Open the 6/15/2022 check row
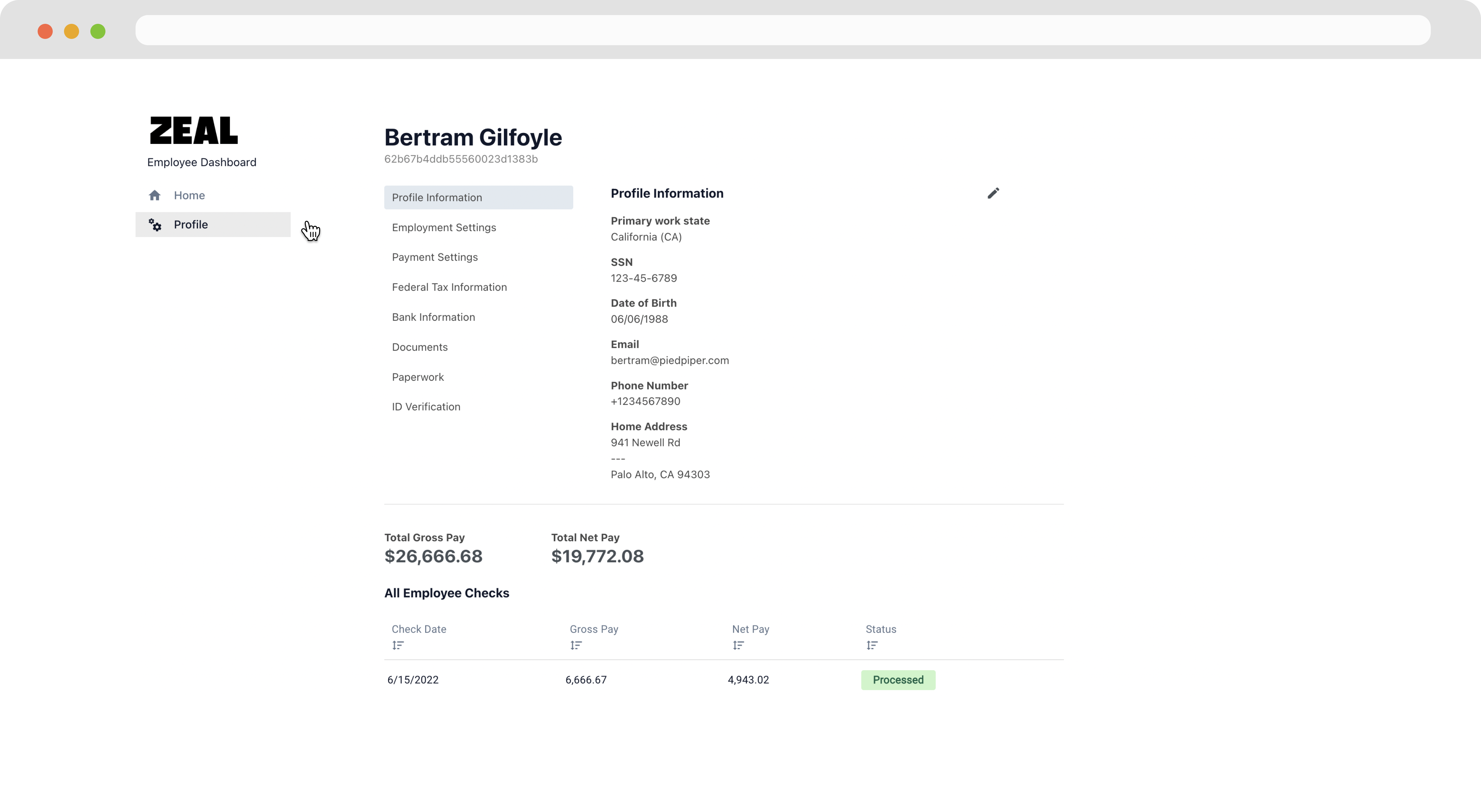The width and height of the screenshot is (1481, 812). (x=413, y=680)
